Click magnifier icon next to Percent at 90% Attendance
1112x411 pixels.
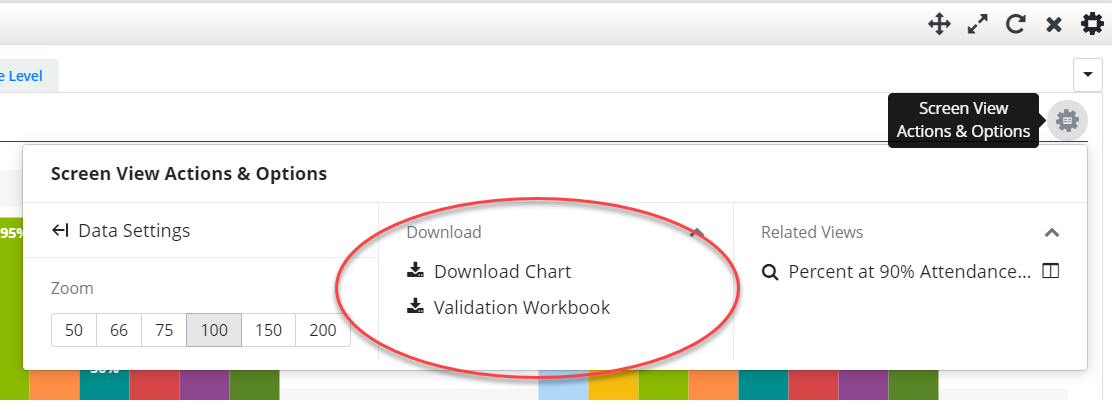[769, 271]
